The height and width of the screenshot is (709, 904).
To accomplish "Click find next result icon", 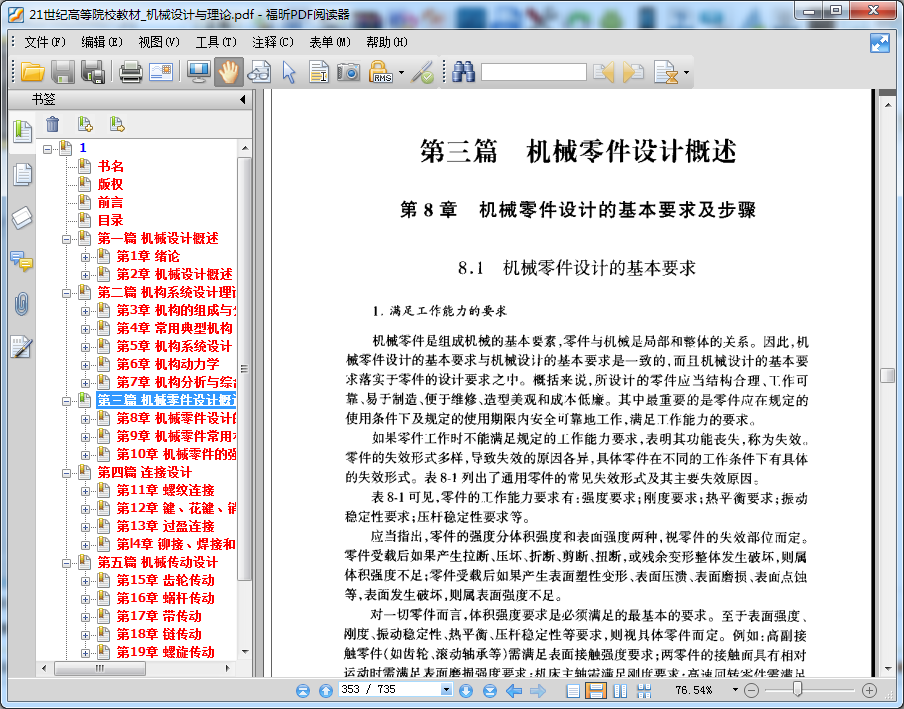I will (x=634, y=72).
